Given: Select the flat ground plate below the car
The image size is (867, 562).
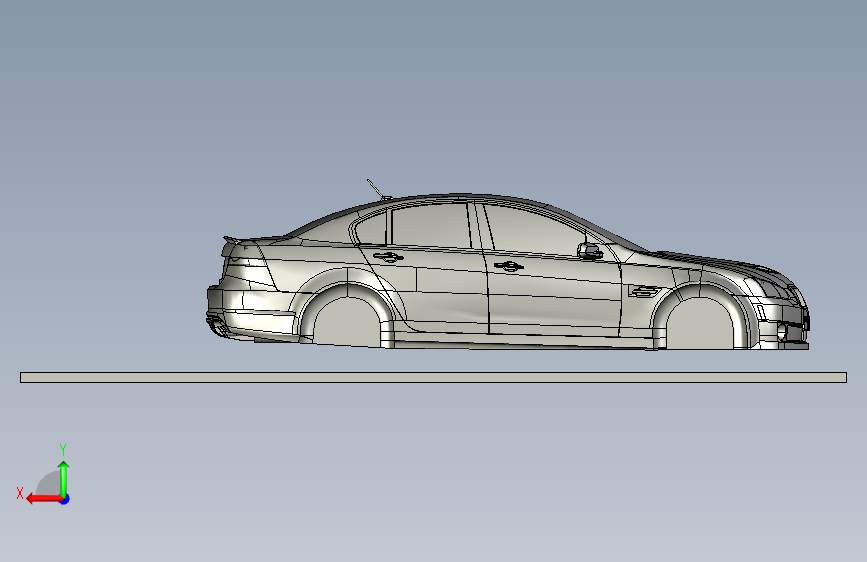Looking at the screenshot, I should 433,377.
